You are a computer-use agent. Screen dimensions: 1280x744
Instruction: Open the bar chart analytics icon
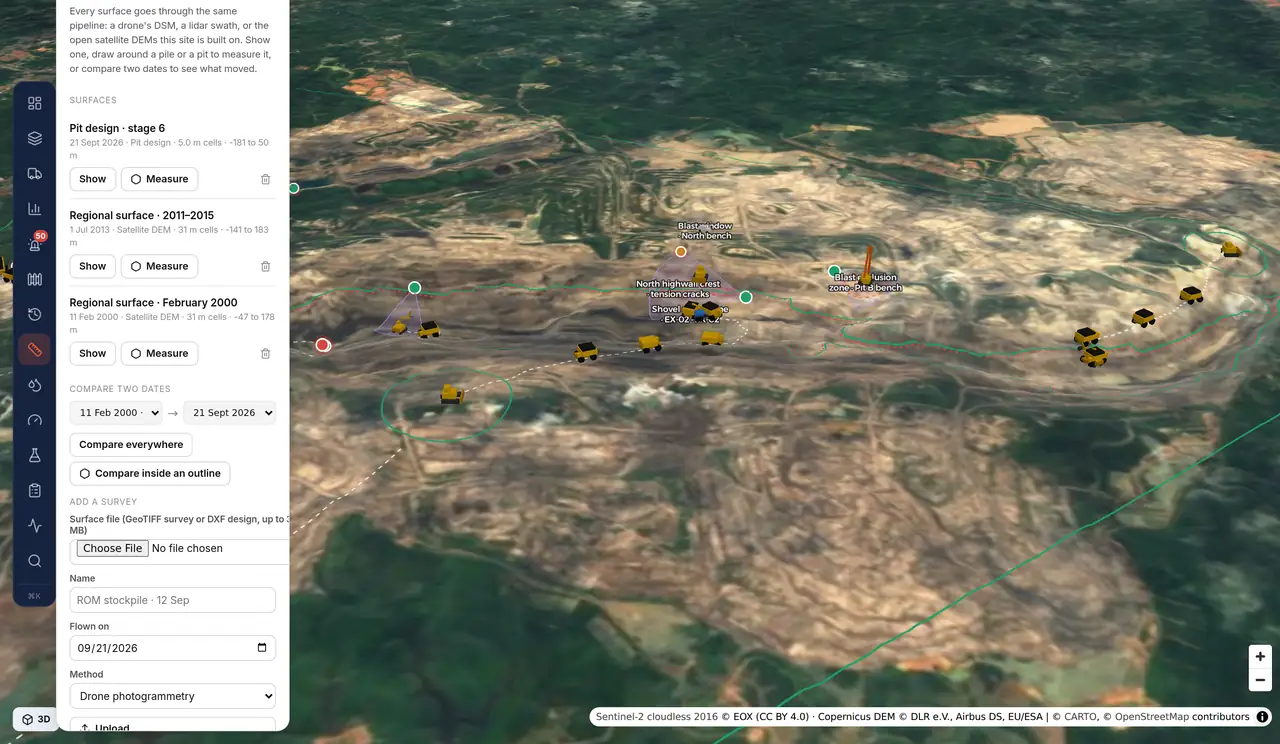pos(35,209)
